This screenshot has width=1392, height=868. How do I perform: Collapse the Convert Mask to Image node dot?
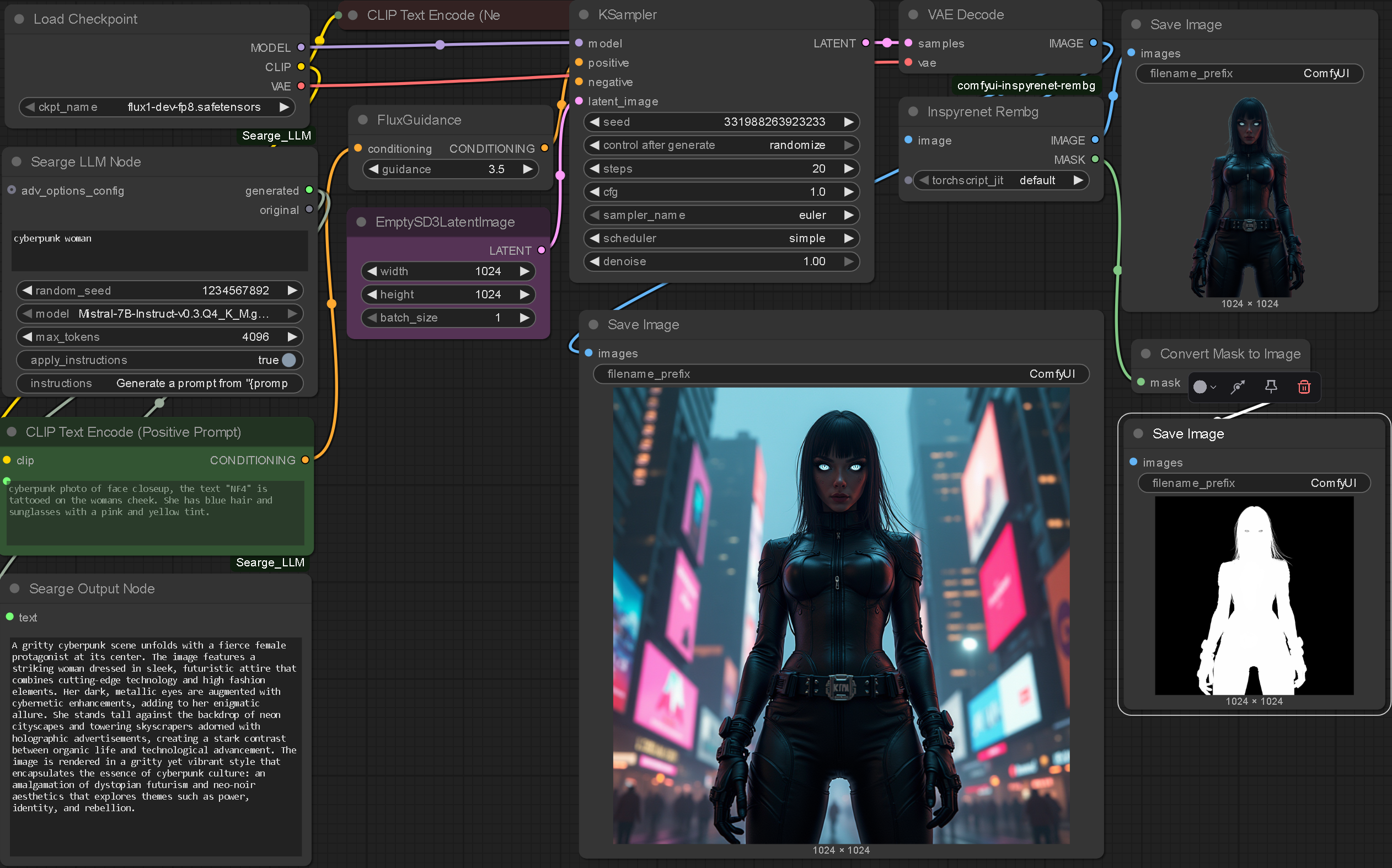[x=1145, y=353]
